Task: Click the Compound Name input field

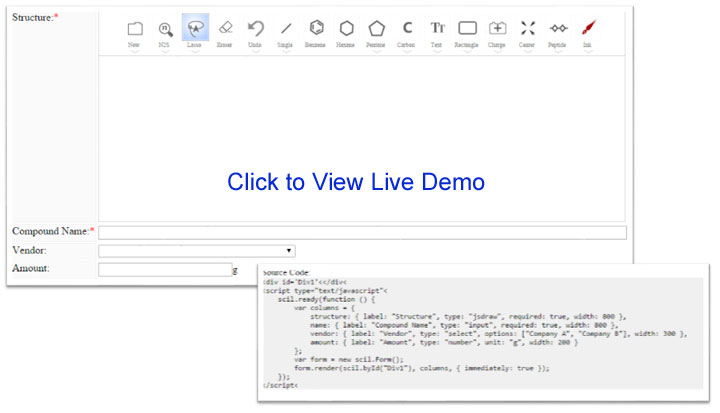Action: click(x=362, y=232)
